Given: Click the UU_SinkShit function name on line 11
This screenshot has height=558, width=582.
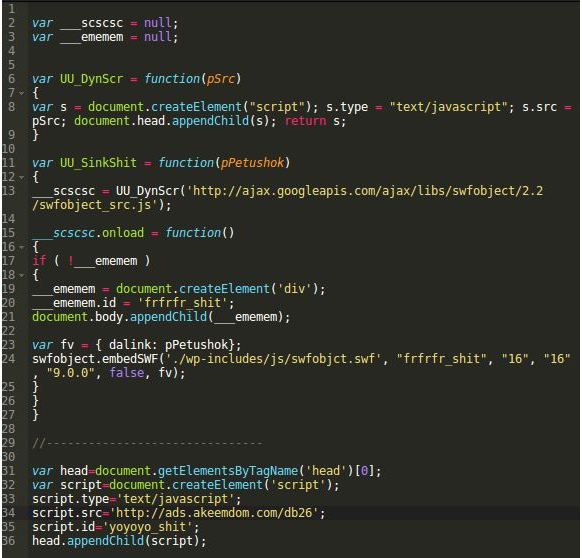Looking at the screenshot, I should coord(98,163).
